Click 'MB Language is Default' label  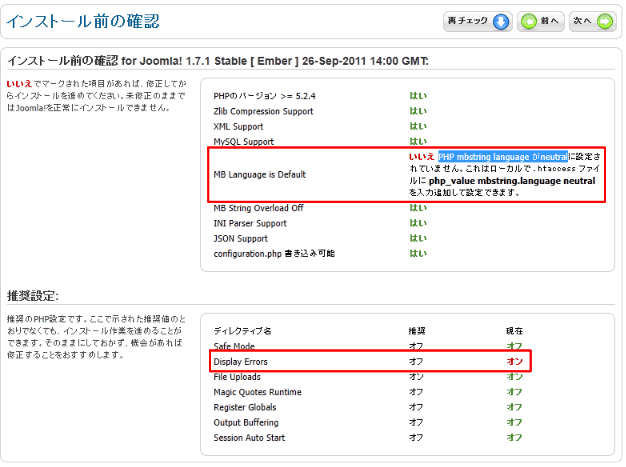pos(260,174)
